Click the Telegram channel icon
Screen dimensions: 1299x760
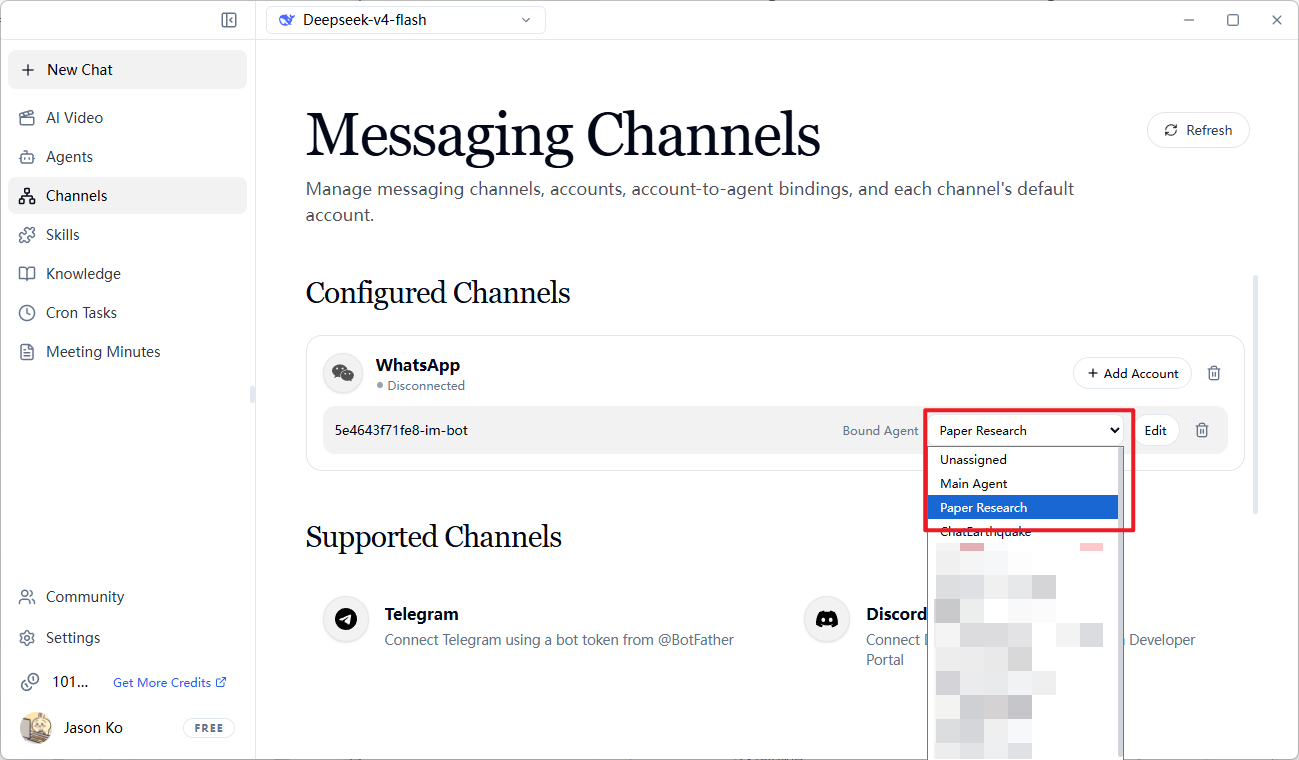346,619
